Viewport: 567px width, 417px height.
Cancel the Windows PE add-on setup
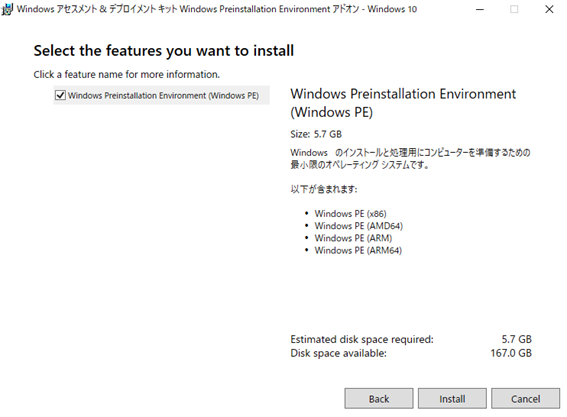point(525,399)
